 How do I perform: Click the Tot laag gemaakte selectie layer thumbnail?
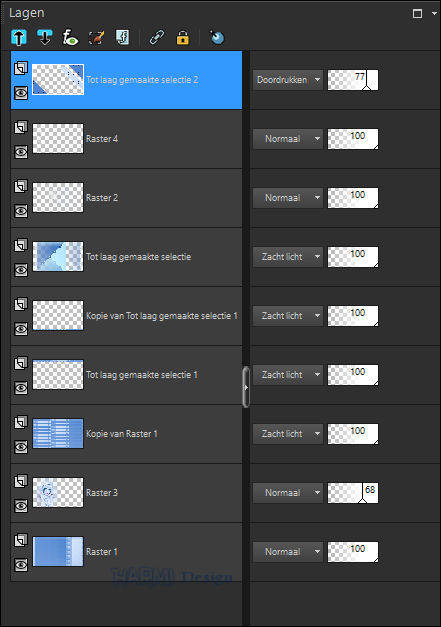point(58,256)
